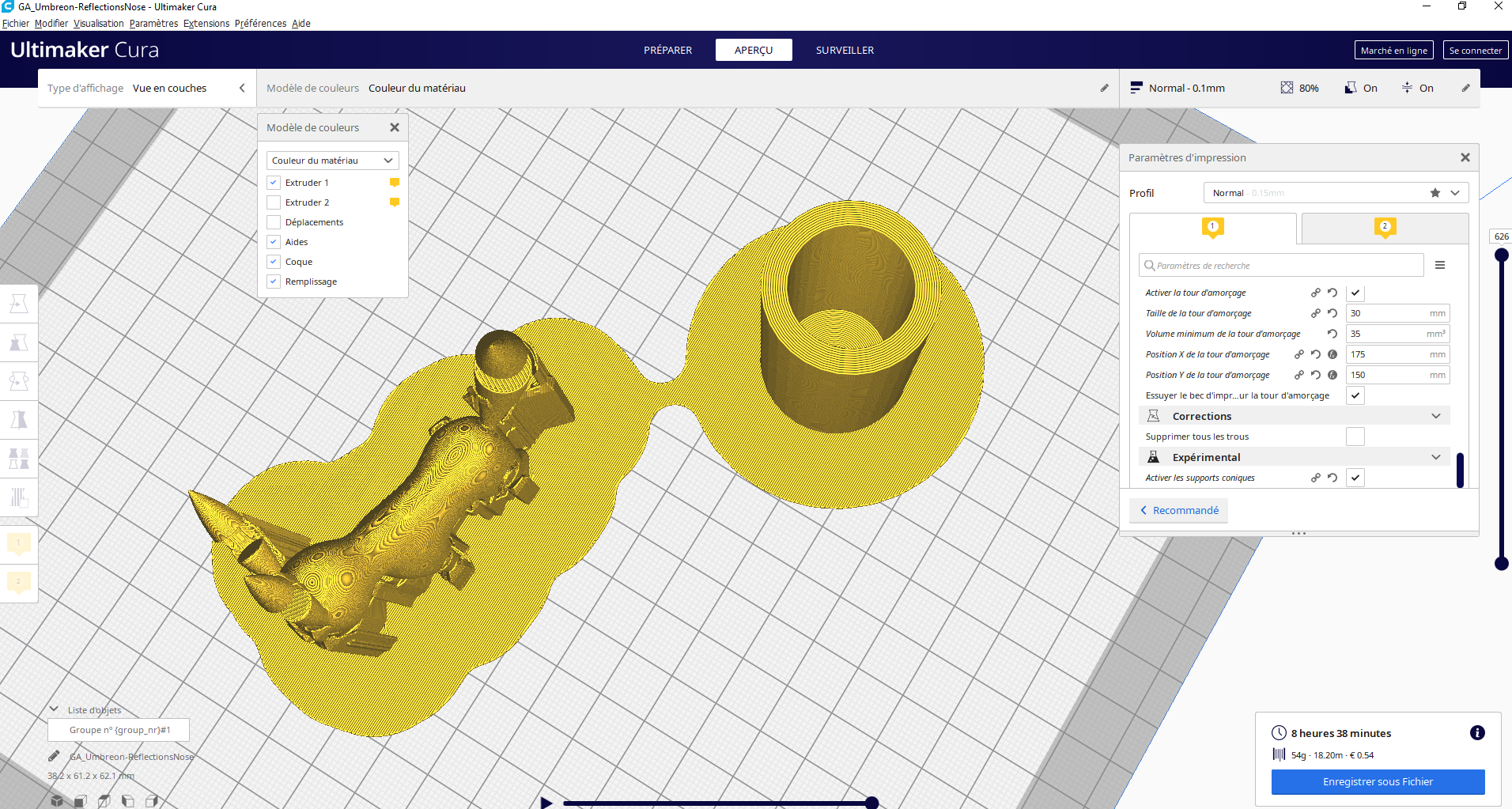
Task: Open Couleur du matériau dropdown
Action: 332,161
